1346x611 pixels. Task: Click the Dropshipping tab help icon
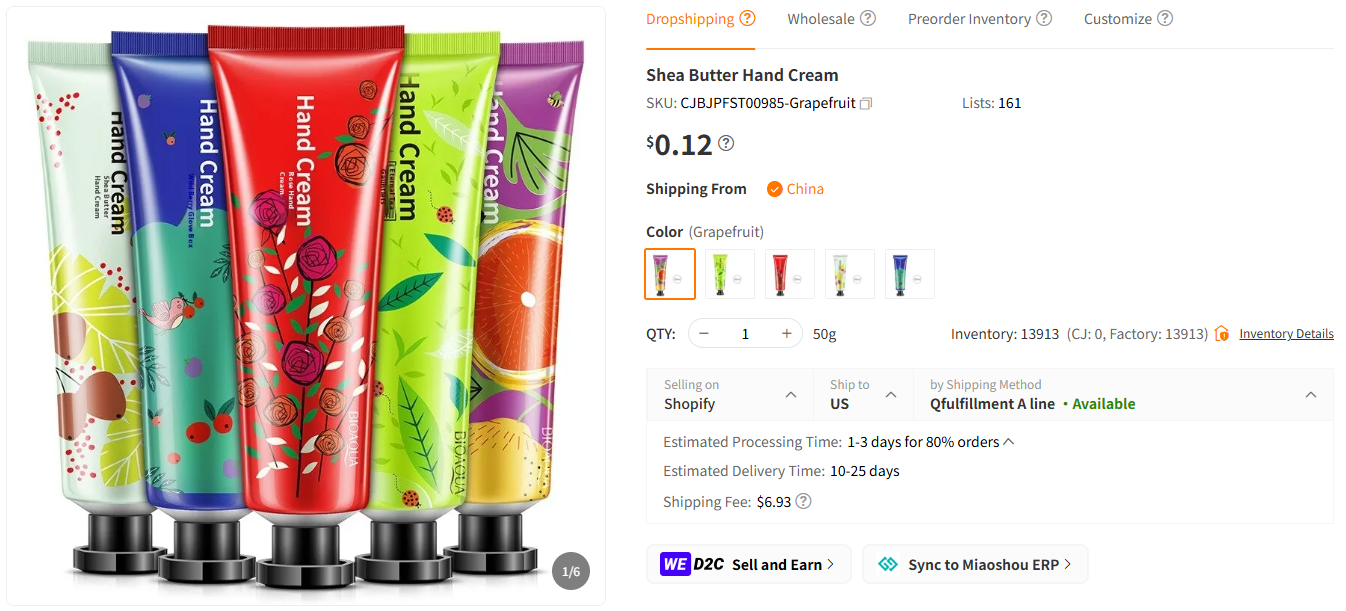[x=746, y=17]
